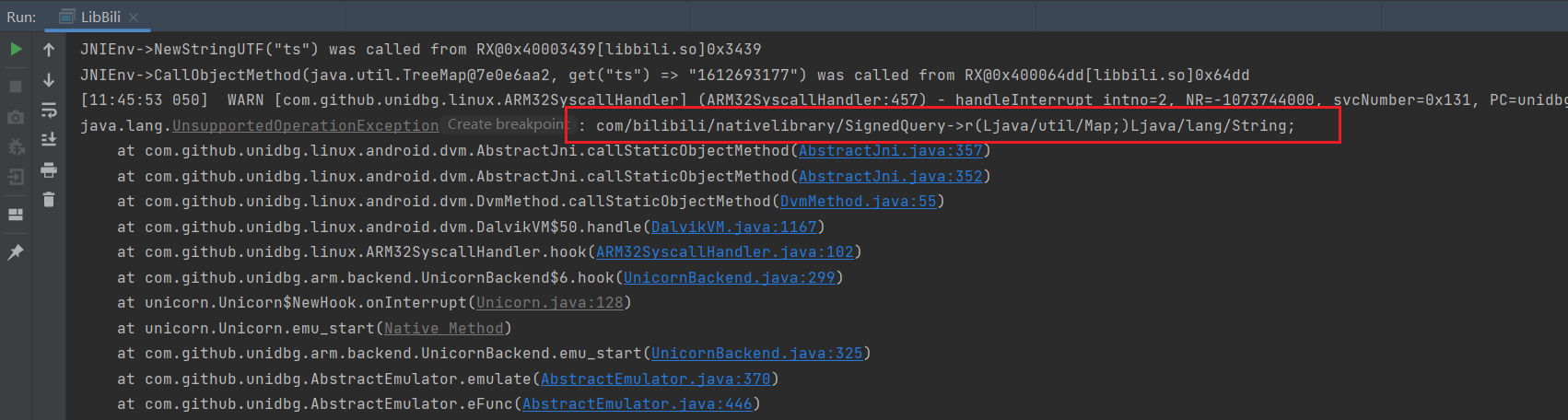
Task: Rerun LibBili with the green play icon
Action: coord(16,50)
